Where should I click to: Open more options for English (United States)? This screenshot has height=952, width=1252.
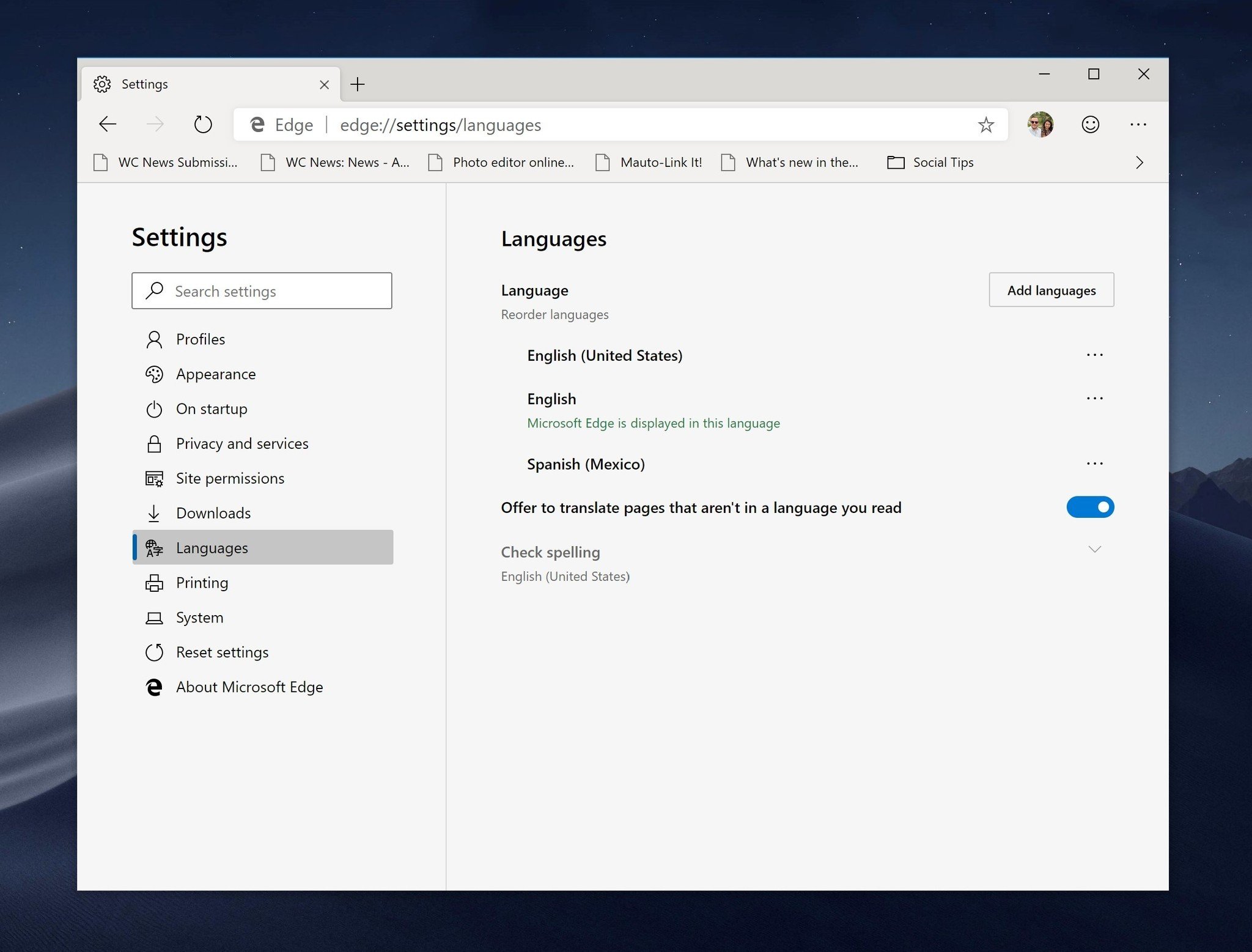tap(1094, 355)
